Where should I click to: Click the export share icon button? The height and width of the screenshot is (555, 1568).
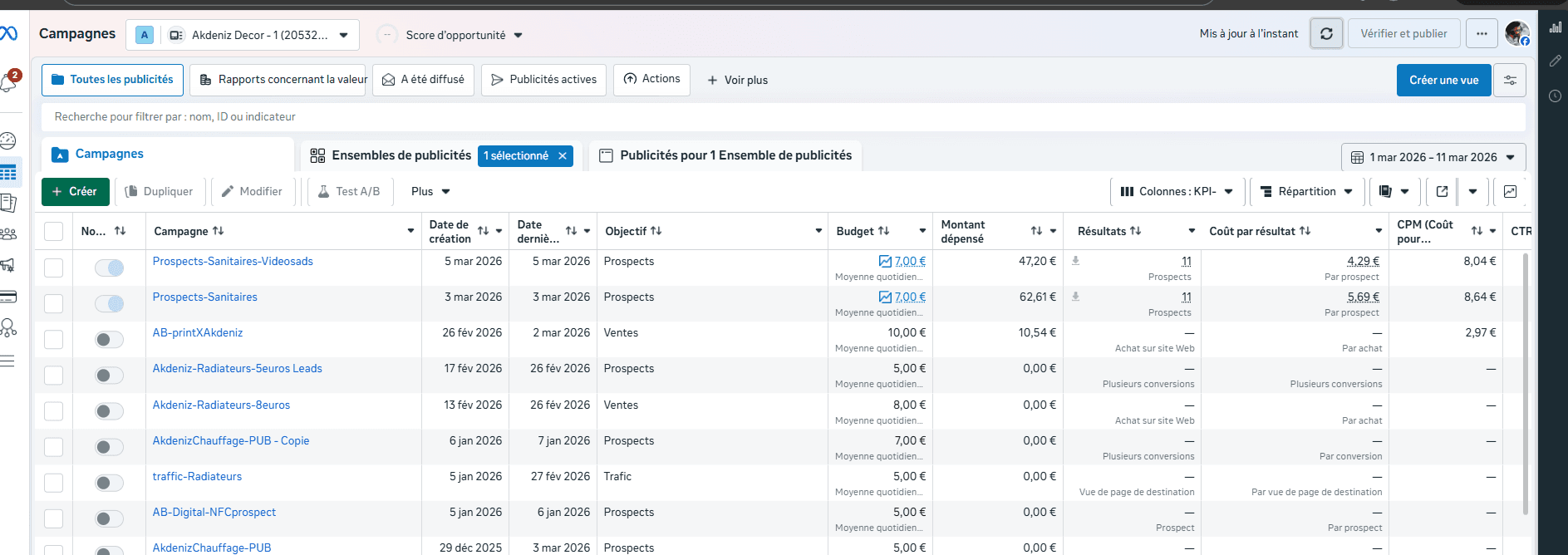[x=1442, y=192]
